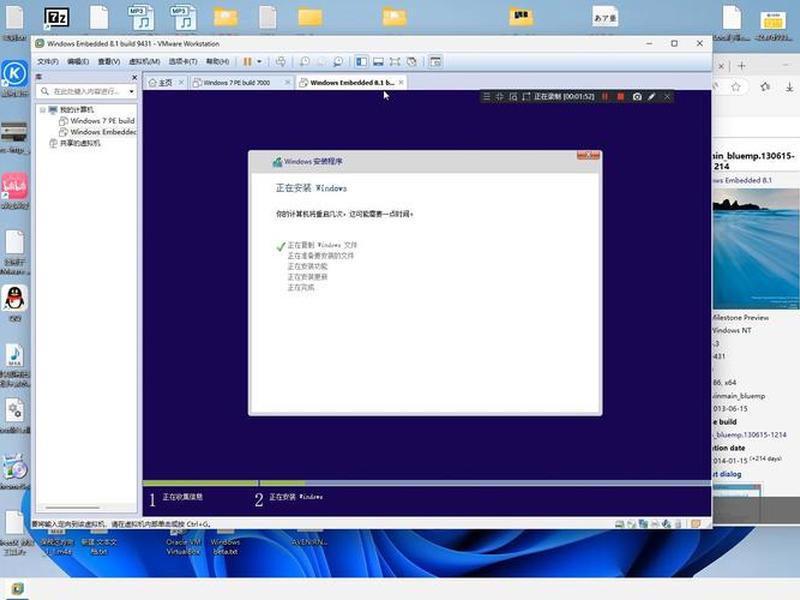The image size is (800, 600).
Task: Close the 主页 home tab
Action: coord(181,82)
